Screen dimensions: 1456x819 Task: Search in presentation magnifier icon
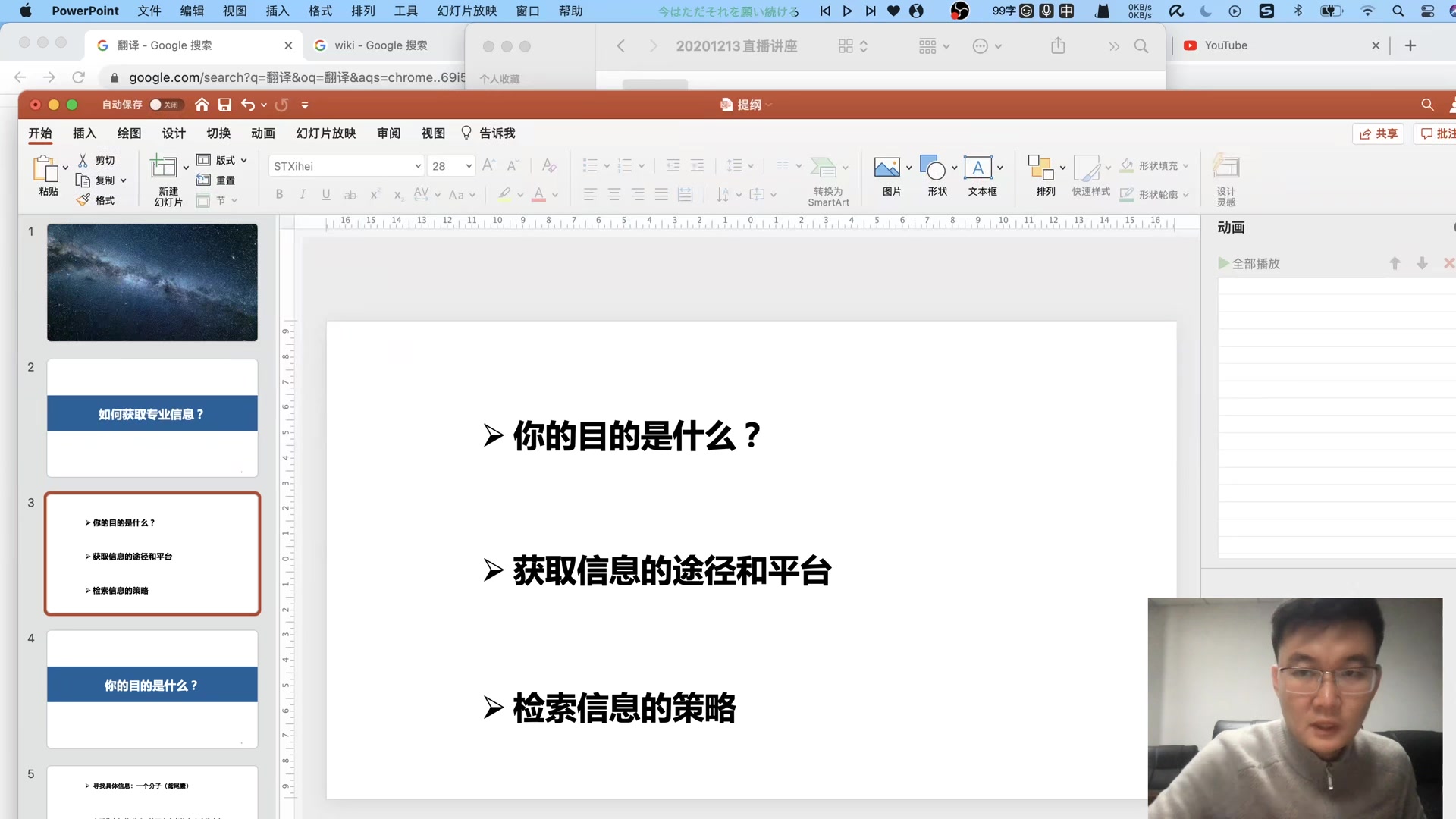click(1427, 105)
